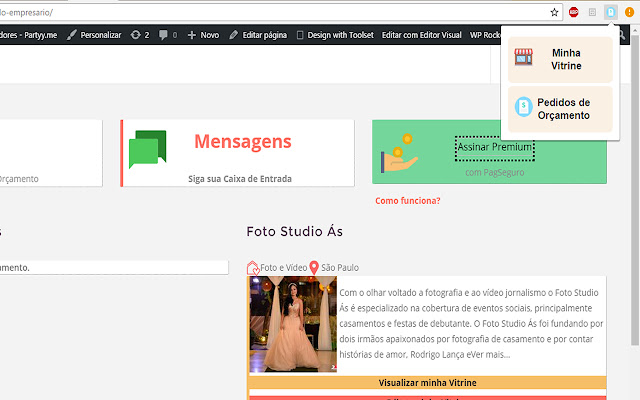Click the grey extension icon in the toolbar
The height and width of the screenshot is (400, 640).
[x=592, y=12]
